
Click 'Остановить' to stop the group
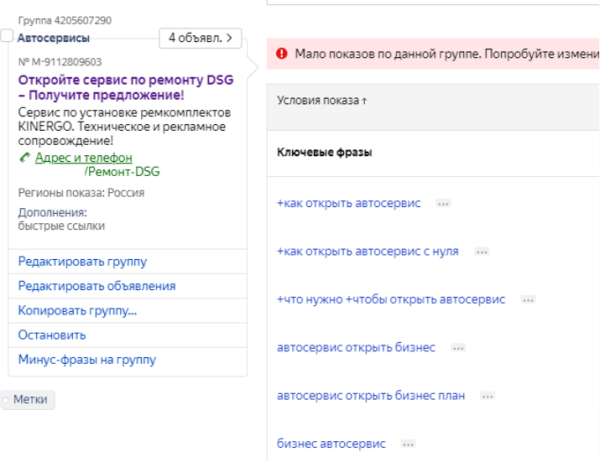(52, 335)
